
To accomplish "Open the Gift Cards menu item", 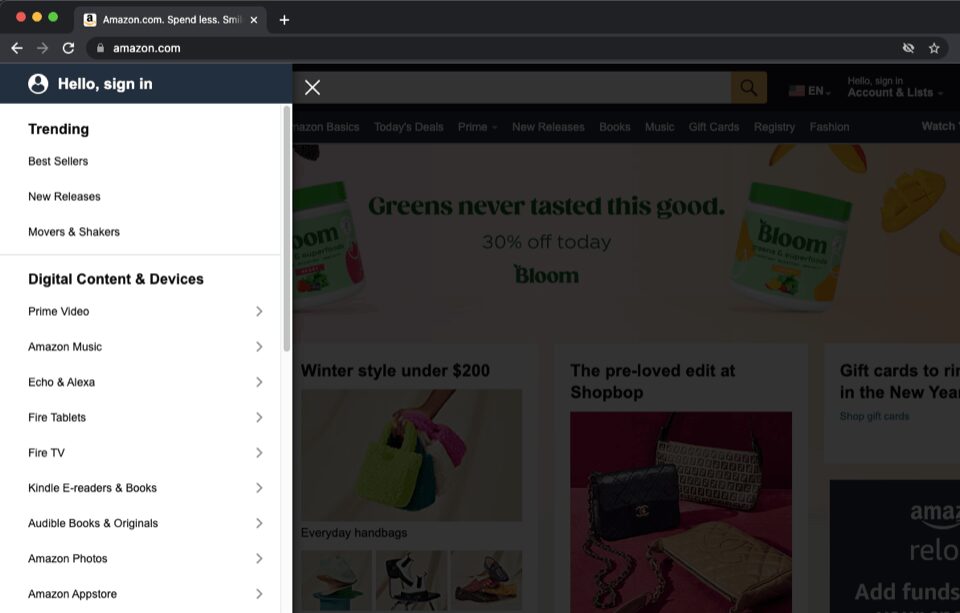I will 713,127.
